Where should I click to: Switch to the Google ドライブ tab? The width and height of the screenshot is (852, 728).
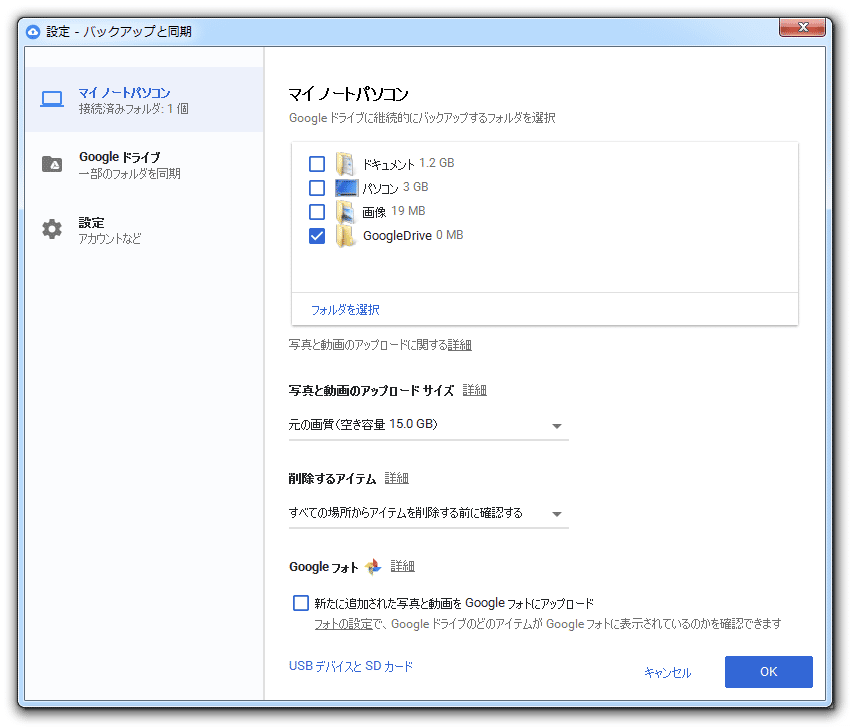coord(144,165)
